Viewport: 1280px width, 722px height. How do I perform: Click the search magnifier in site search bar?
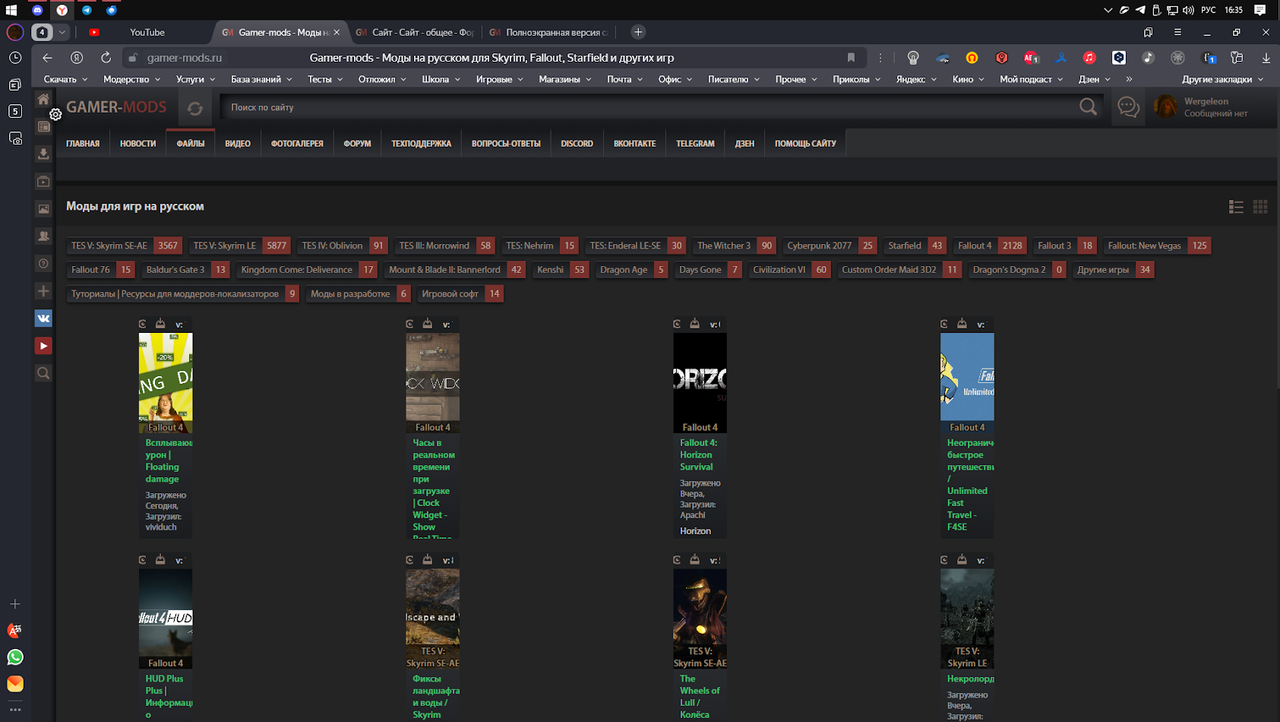[1088, 107]
